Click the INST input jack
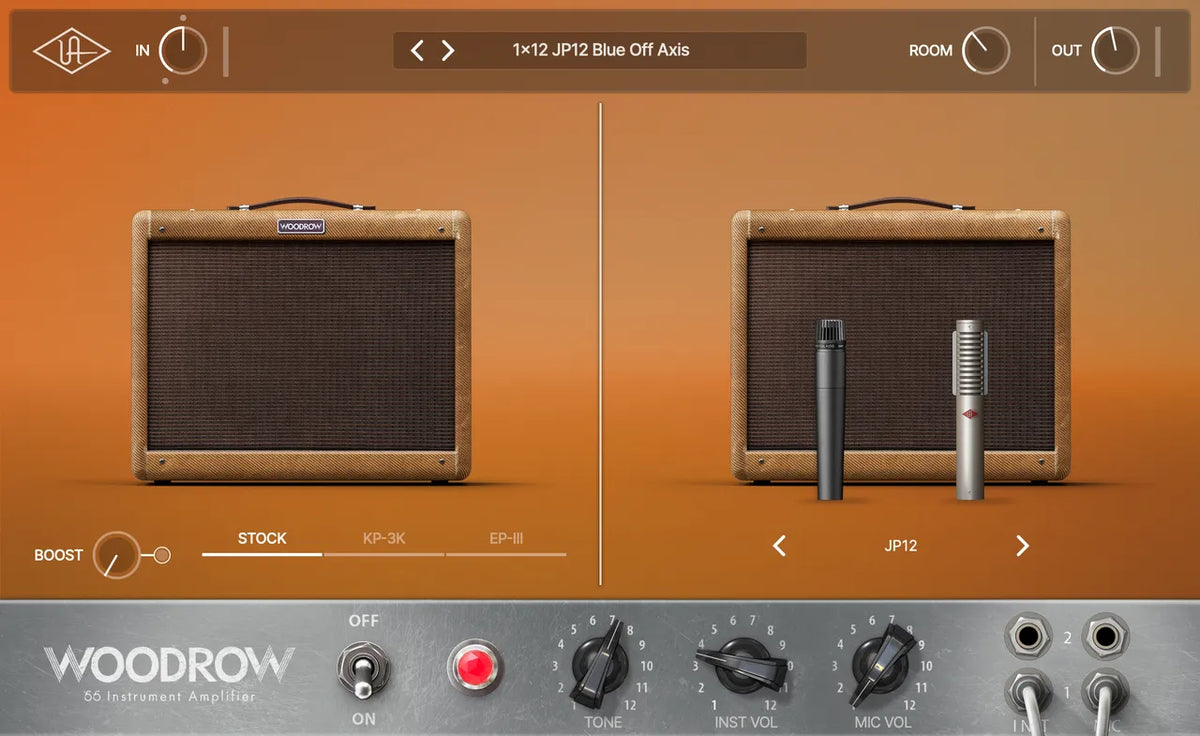Screen dimensions: 1200x736 (x=1030, y=635)
